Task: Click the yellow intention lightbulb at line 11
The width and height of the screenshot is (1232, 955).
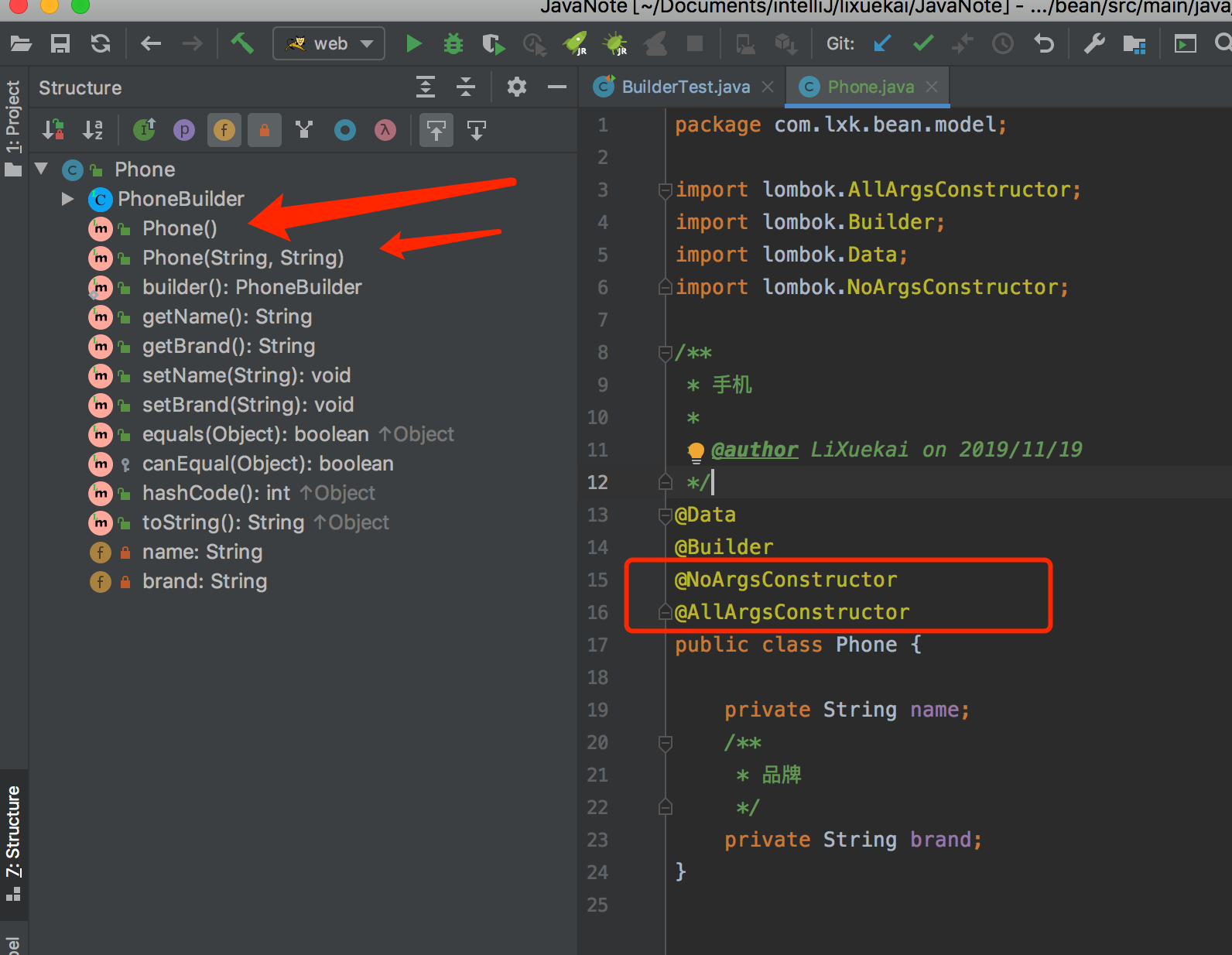Action: point(696,452)
